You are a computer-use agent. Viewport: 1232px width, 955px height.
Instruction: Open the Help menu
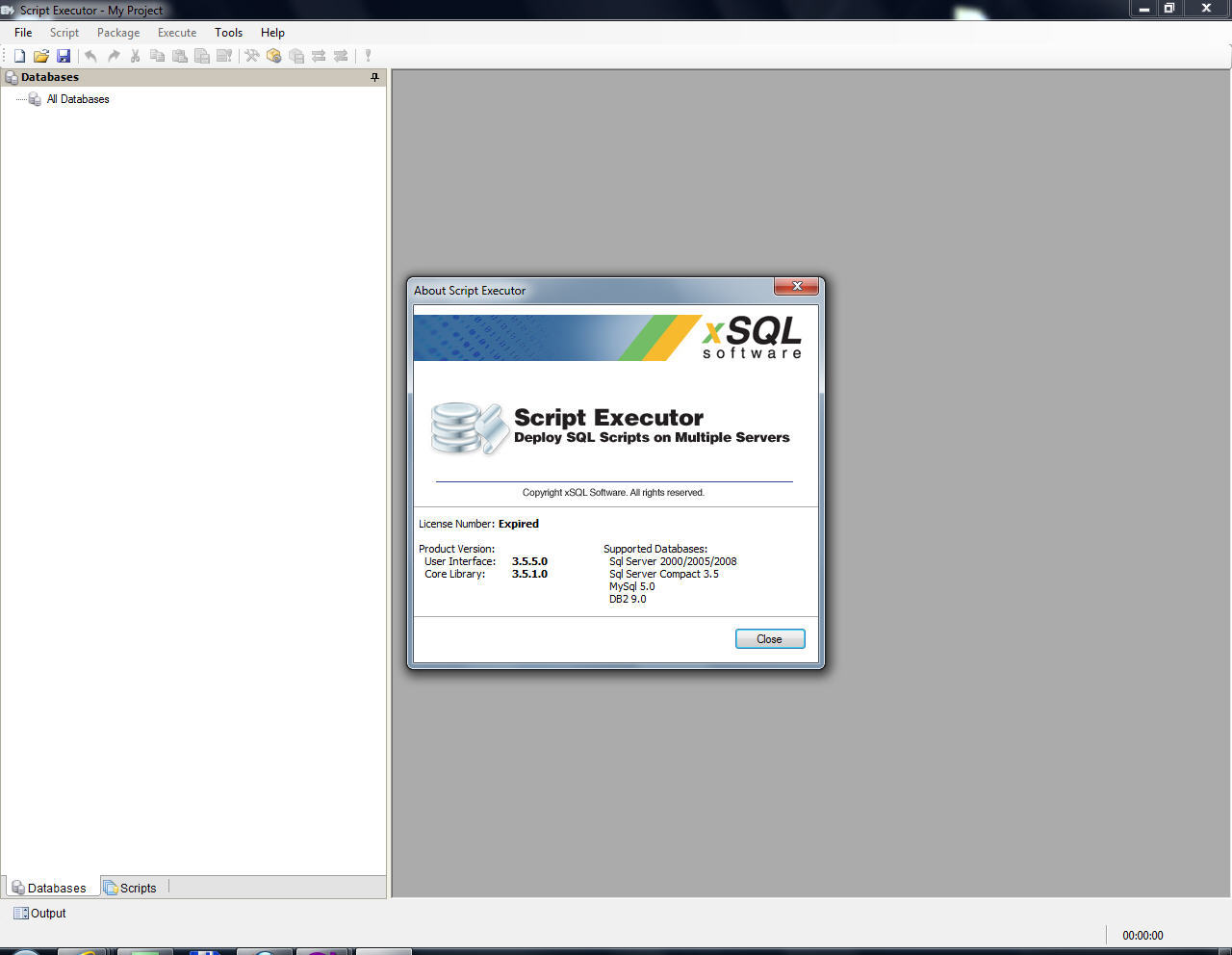[x=272, y=33]
